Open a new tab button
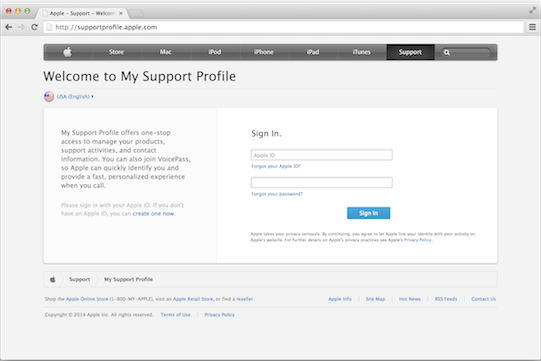This screenshot has width=541, height=361. click(136, 14)
